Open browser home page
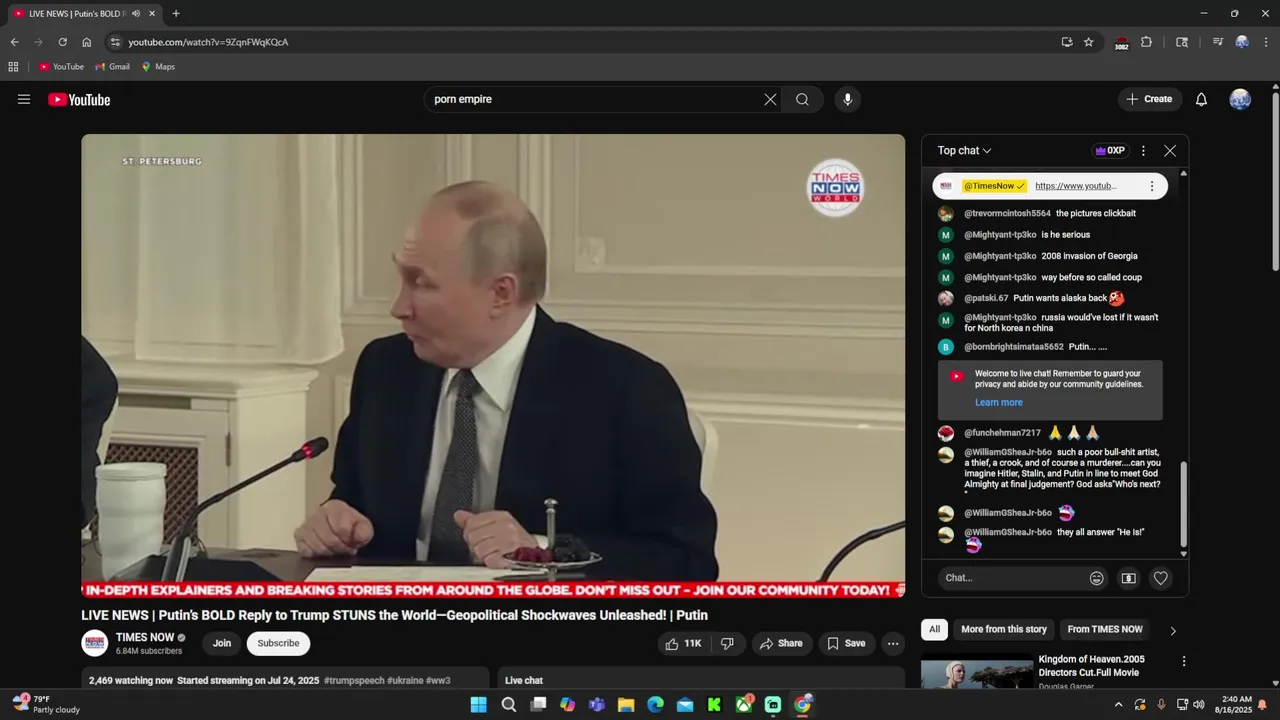 (87, 42)
